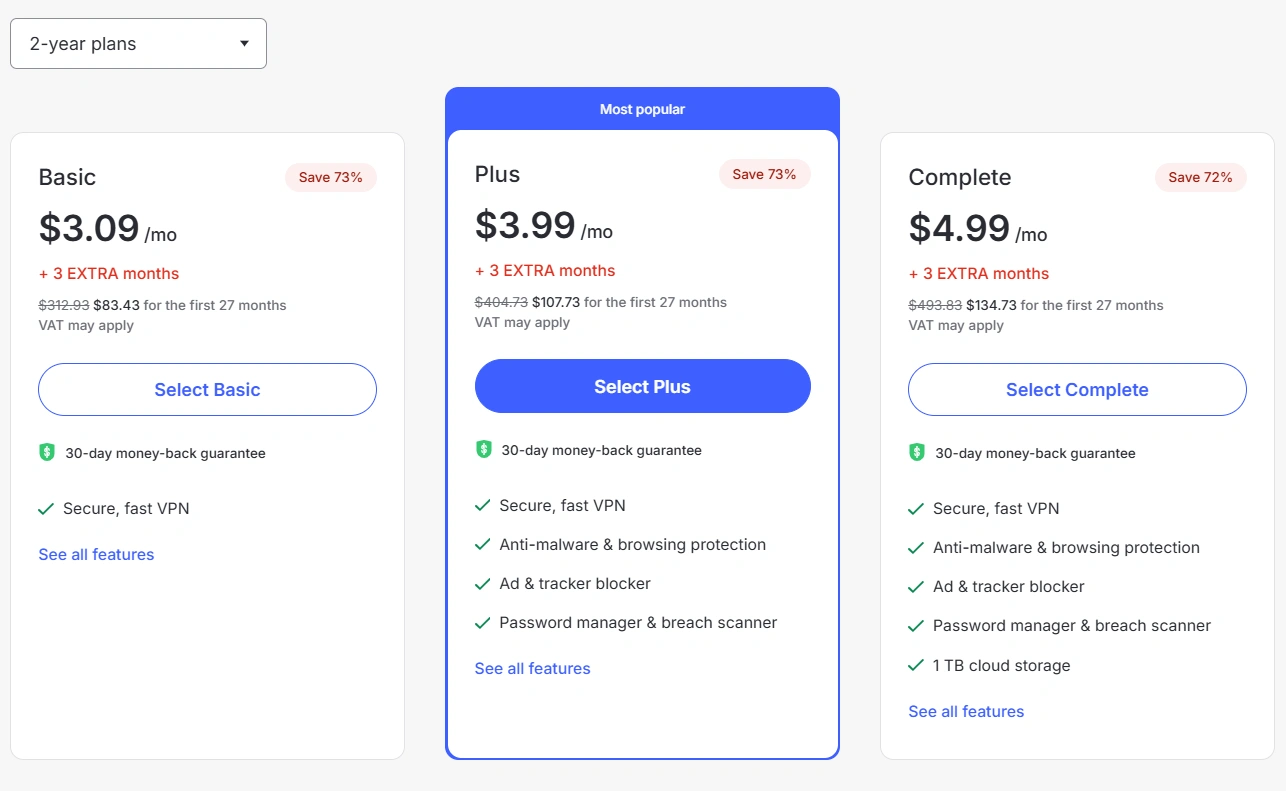Click the checkmark beside Secure, fast VPN on Basic
The height and width of the screenshot is (791, 1286).
[x=46, y=508]
